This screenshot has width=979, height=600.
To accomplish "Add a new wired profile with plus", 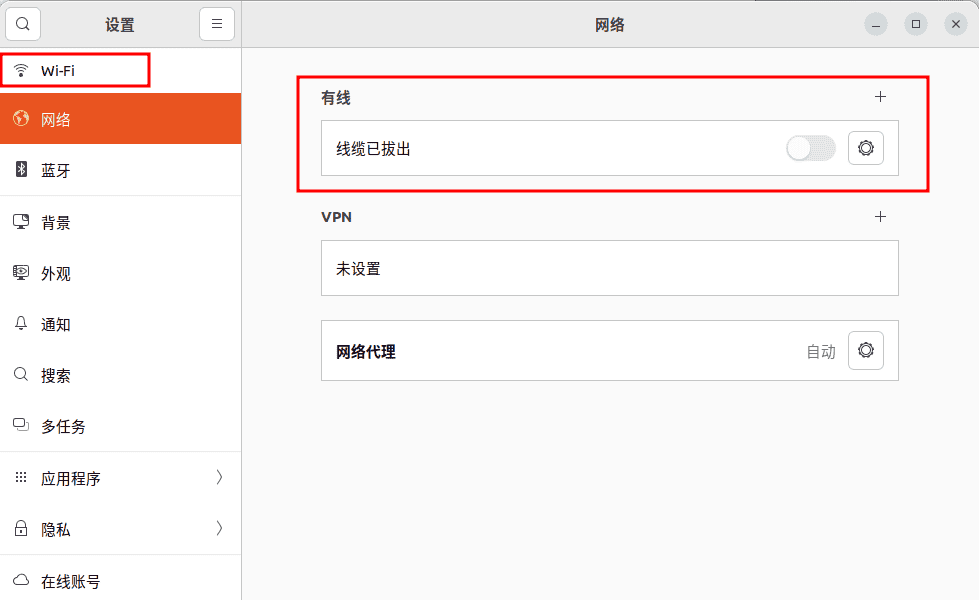I will coord(881,97).
